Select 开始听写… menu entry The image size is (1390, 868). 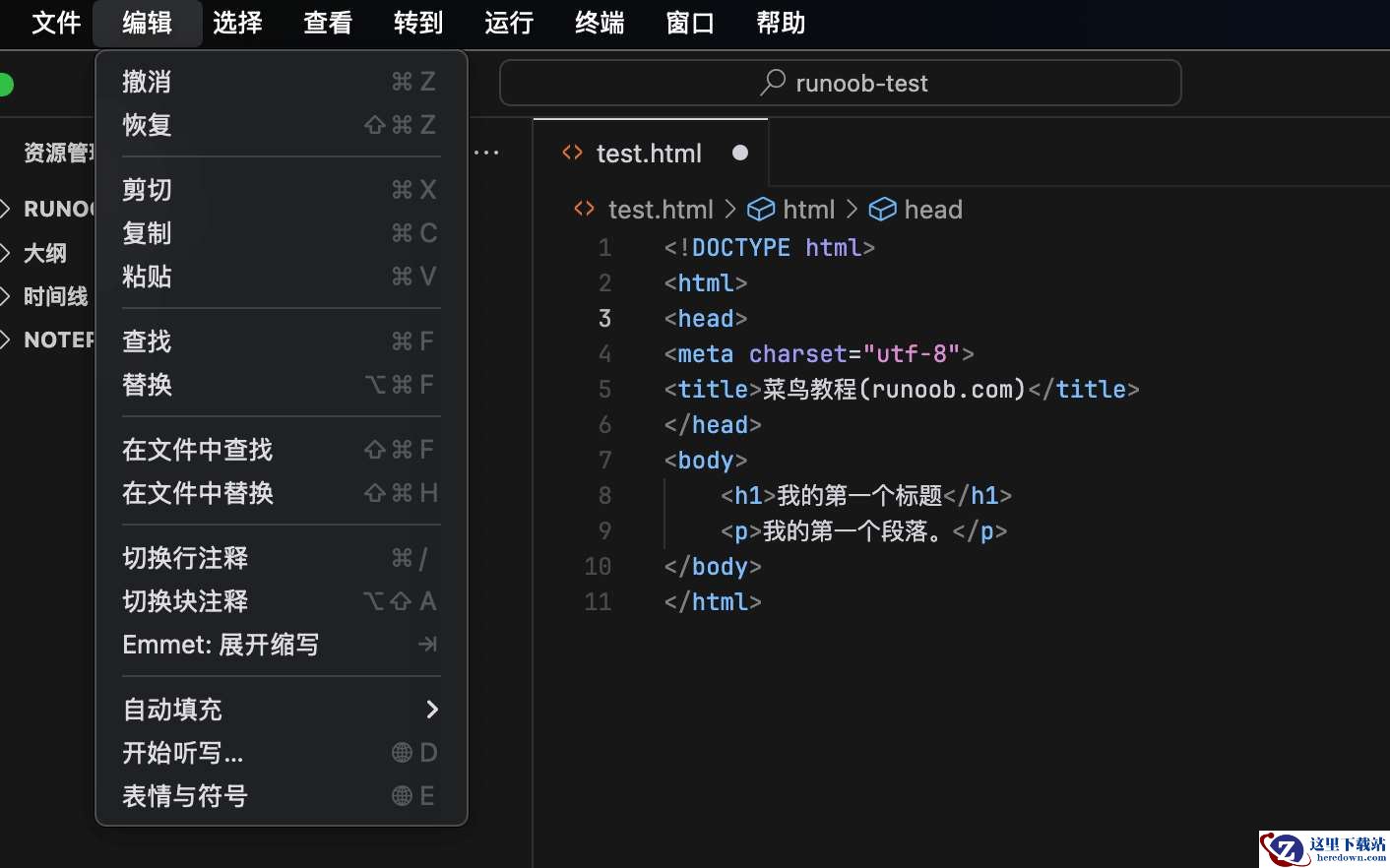point(281,753)
